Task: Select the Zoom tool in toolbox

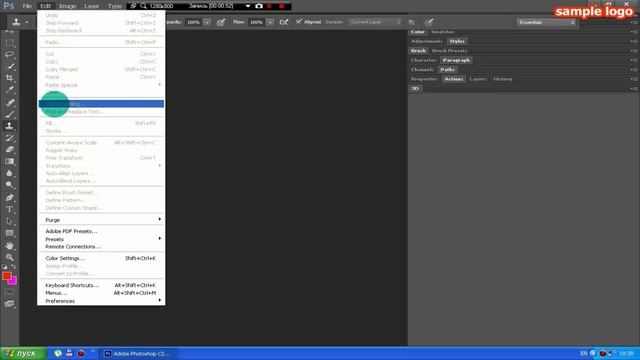Action: coord(9,258)
